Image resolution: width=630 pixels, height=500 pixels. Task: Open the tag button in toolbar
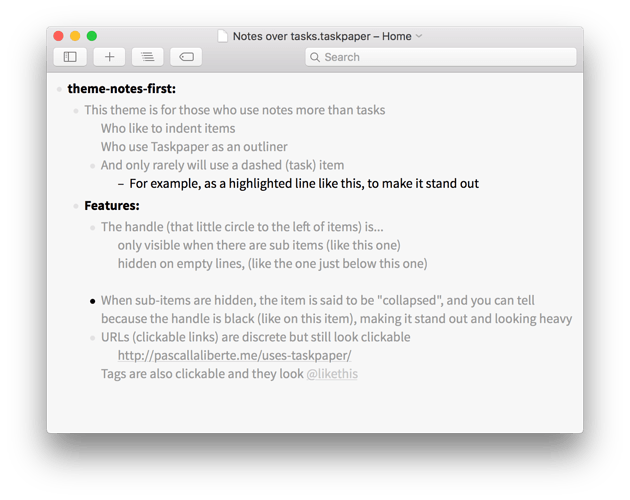click(186, 57)
